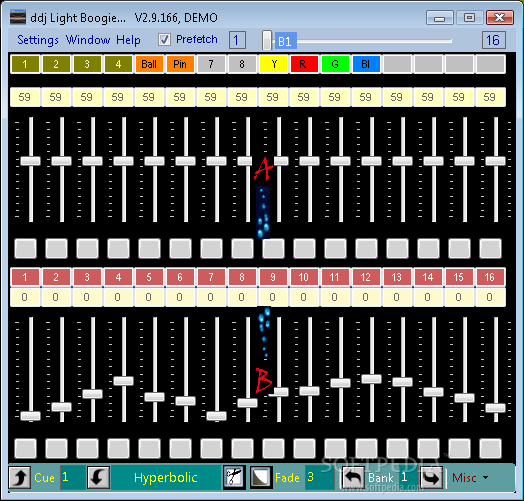
Task: Toggle the Prefetch checkbox
Action: tap(164, 39)
